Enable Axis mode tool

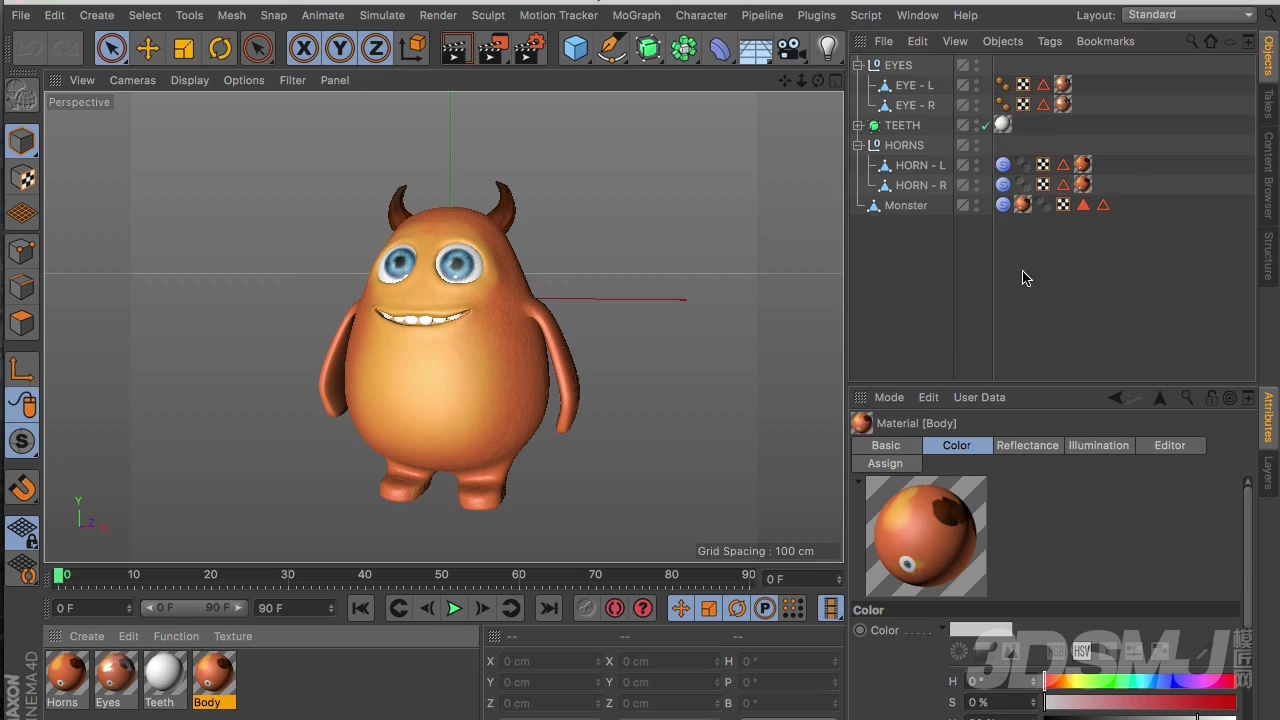22,369
